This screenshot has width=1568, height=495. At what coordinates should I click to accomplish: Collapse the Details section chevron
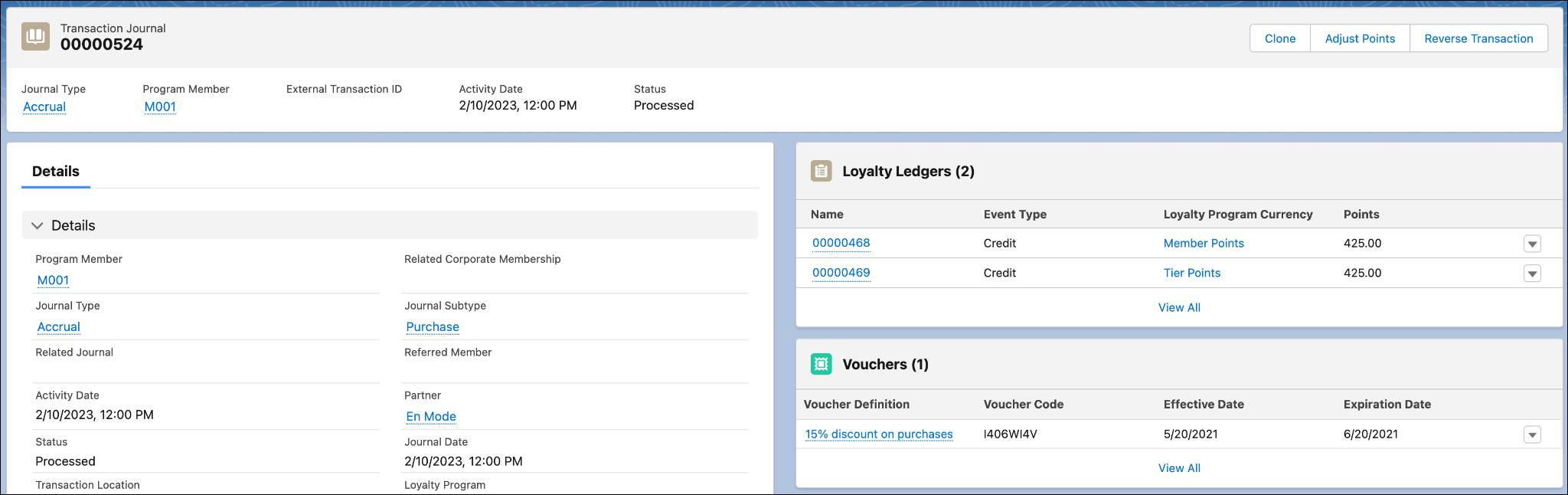point(37,225)
